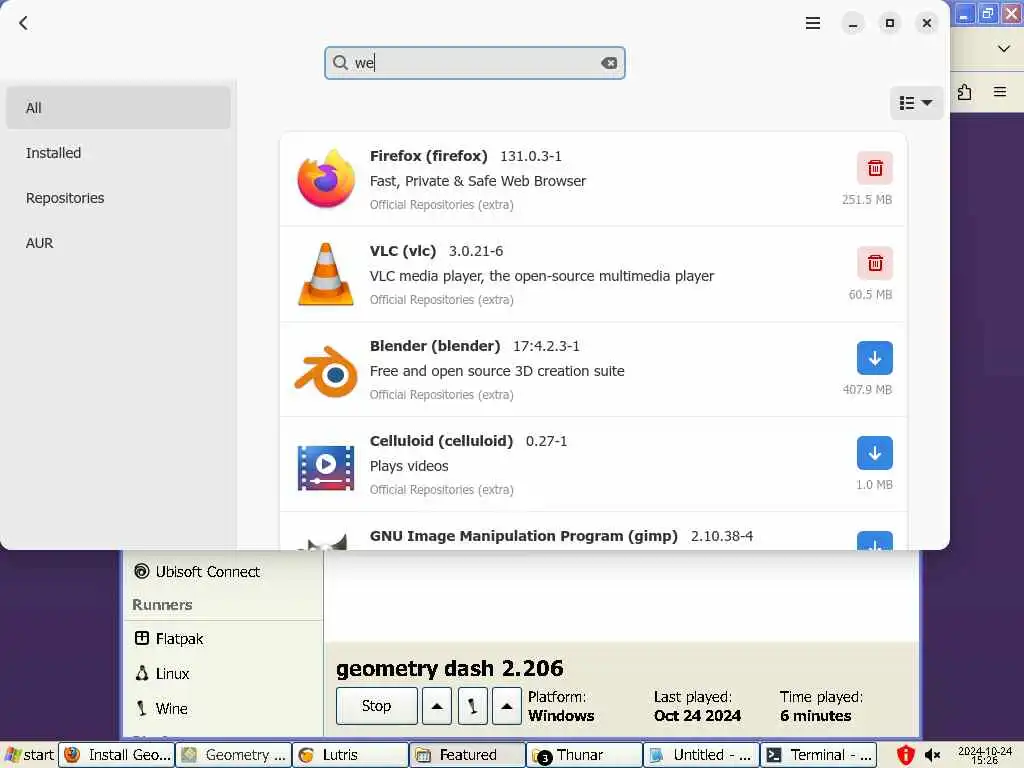
Task: Switch to Geometry taskbar window
Action: point(234,755)
